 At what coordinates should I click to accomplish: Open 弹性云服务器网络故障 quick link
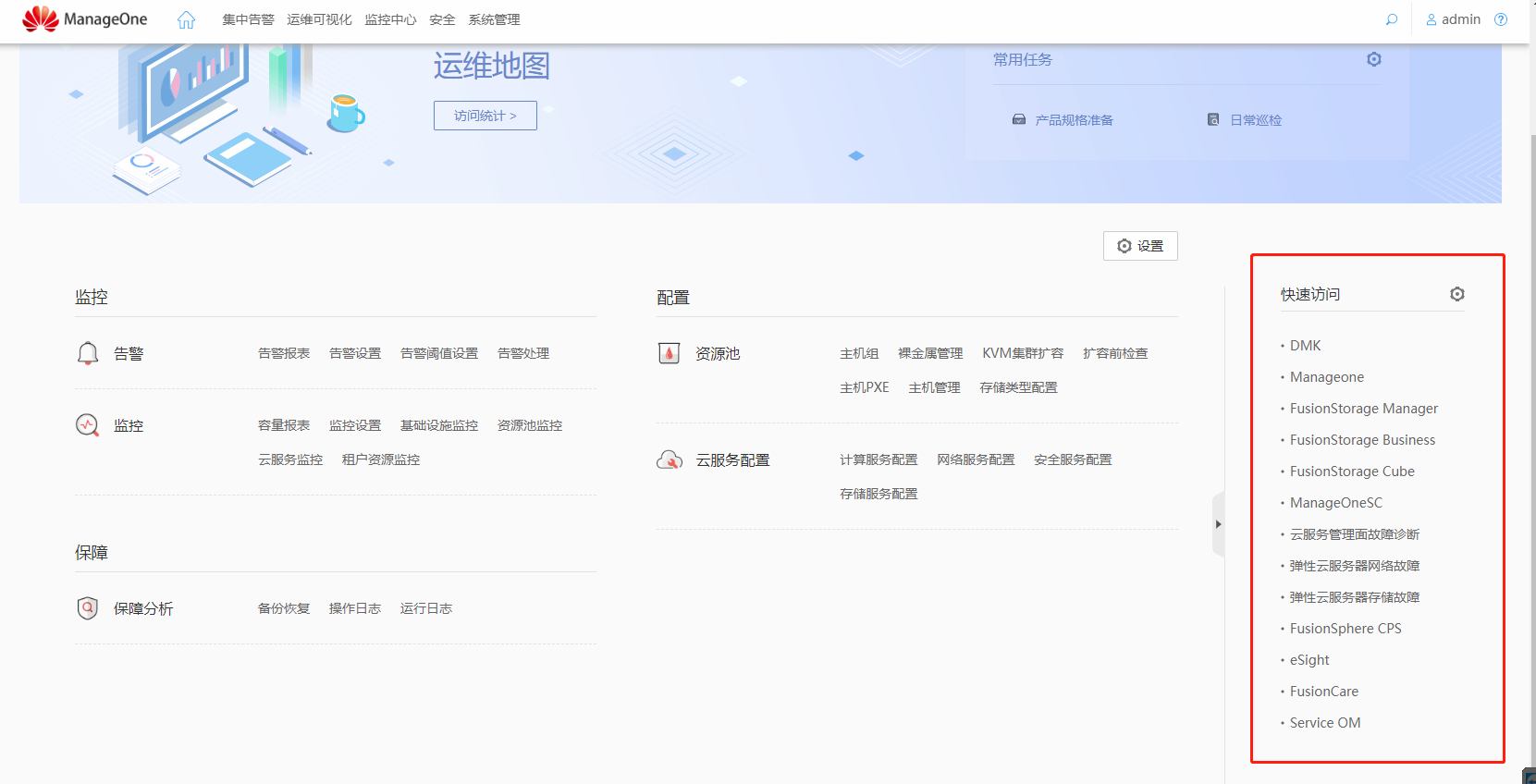pos(1355,566)
